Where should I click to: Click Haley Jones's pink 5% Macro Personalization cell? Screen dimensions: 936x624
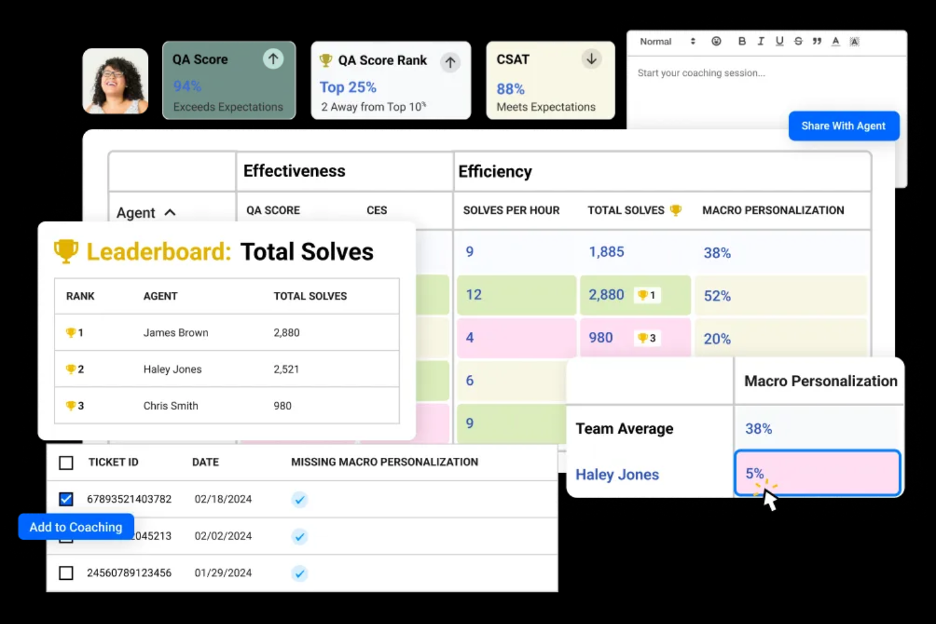817,474
